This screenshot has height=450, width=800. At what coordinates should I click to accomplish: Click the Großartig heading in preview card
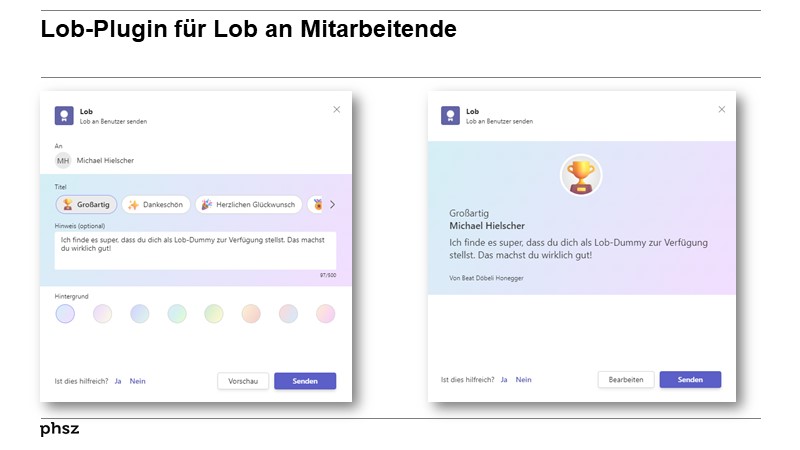click(x=469, y=213)
